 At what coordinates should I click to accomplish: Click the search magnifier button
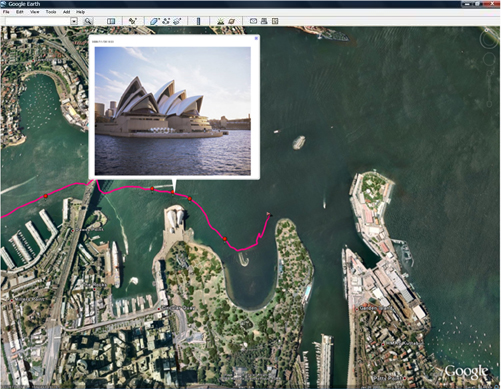[x=88, y=21]
